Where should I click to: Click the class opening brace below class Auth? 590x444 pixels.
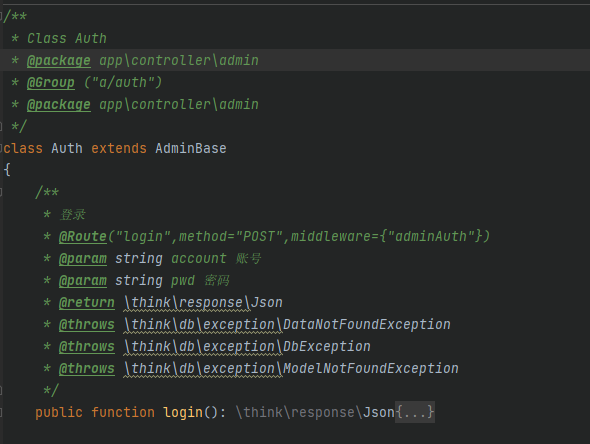tap(7, 170)
